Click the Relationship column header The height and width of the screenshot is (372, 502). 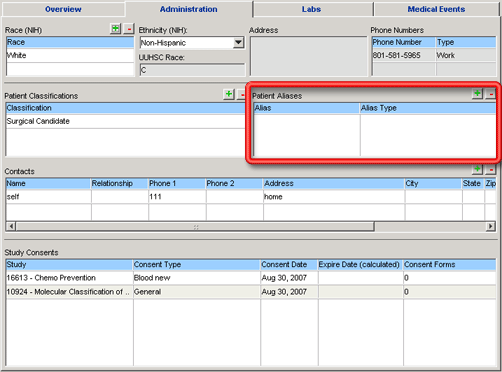[120, 183]
